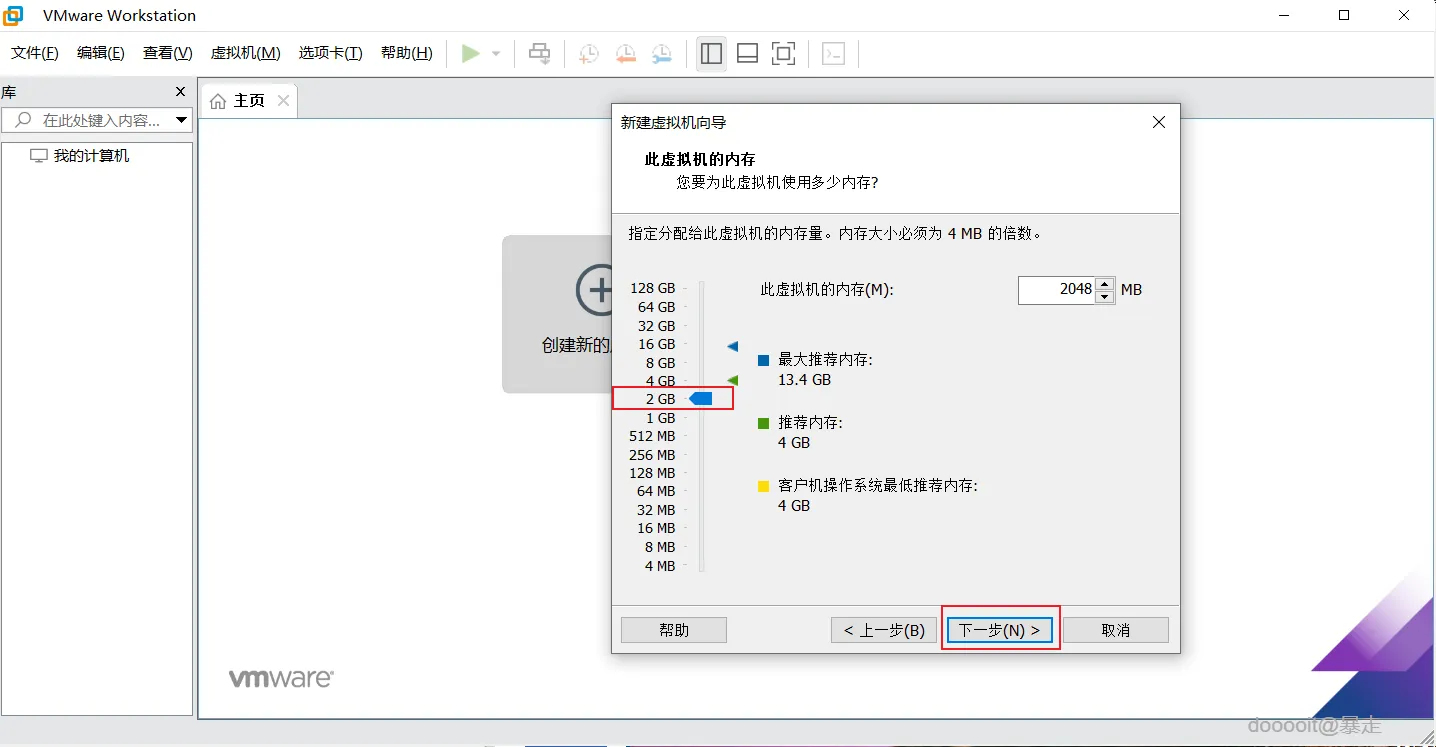1436x747 pixels.
Task: Take a snapshot using the snapshot icon
Action: [588, 53]
